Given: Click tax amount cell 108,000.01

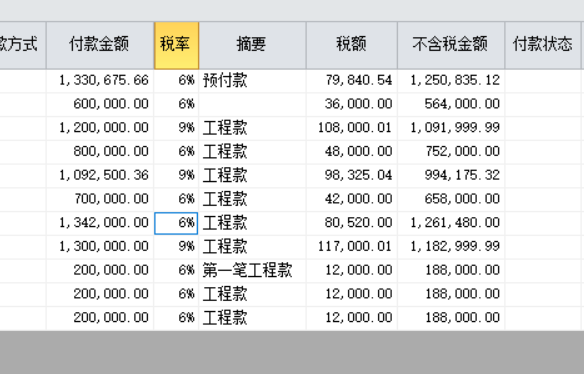Looking at the screenshot, I should (352, 128).
